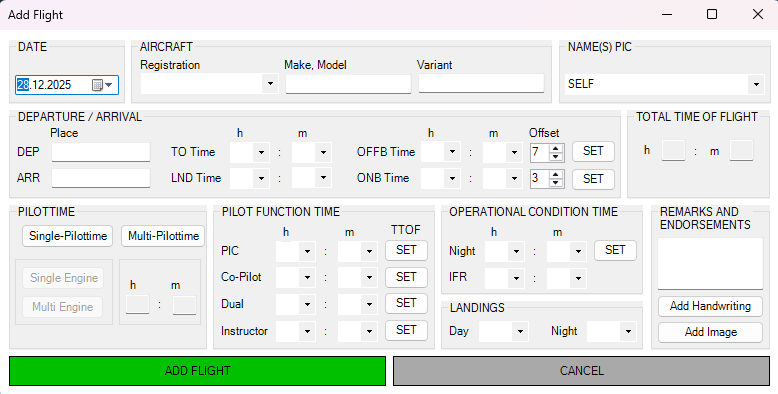Decrease the OFFB offset value of 7
The image size is (778, 394).
pos(556,156)
